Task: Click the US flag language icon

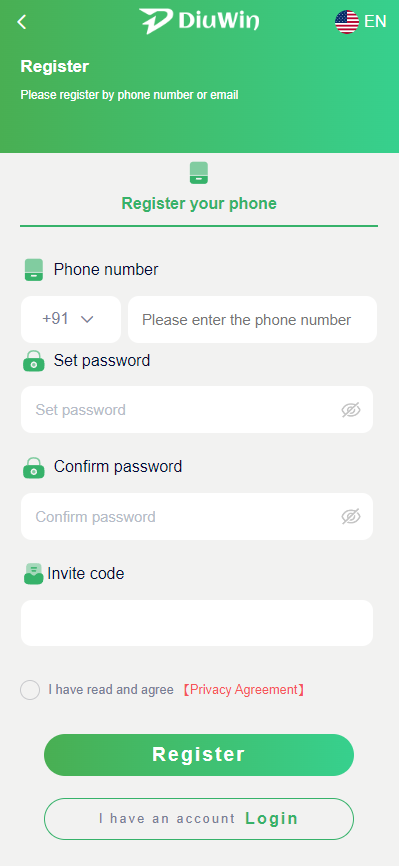Action: pyautogui.click(x=346, y=22)
